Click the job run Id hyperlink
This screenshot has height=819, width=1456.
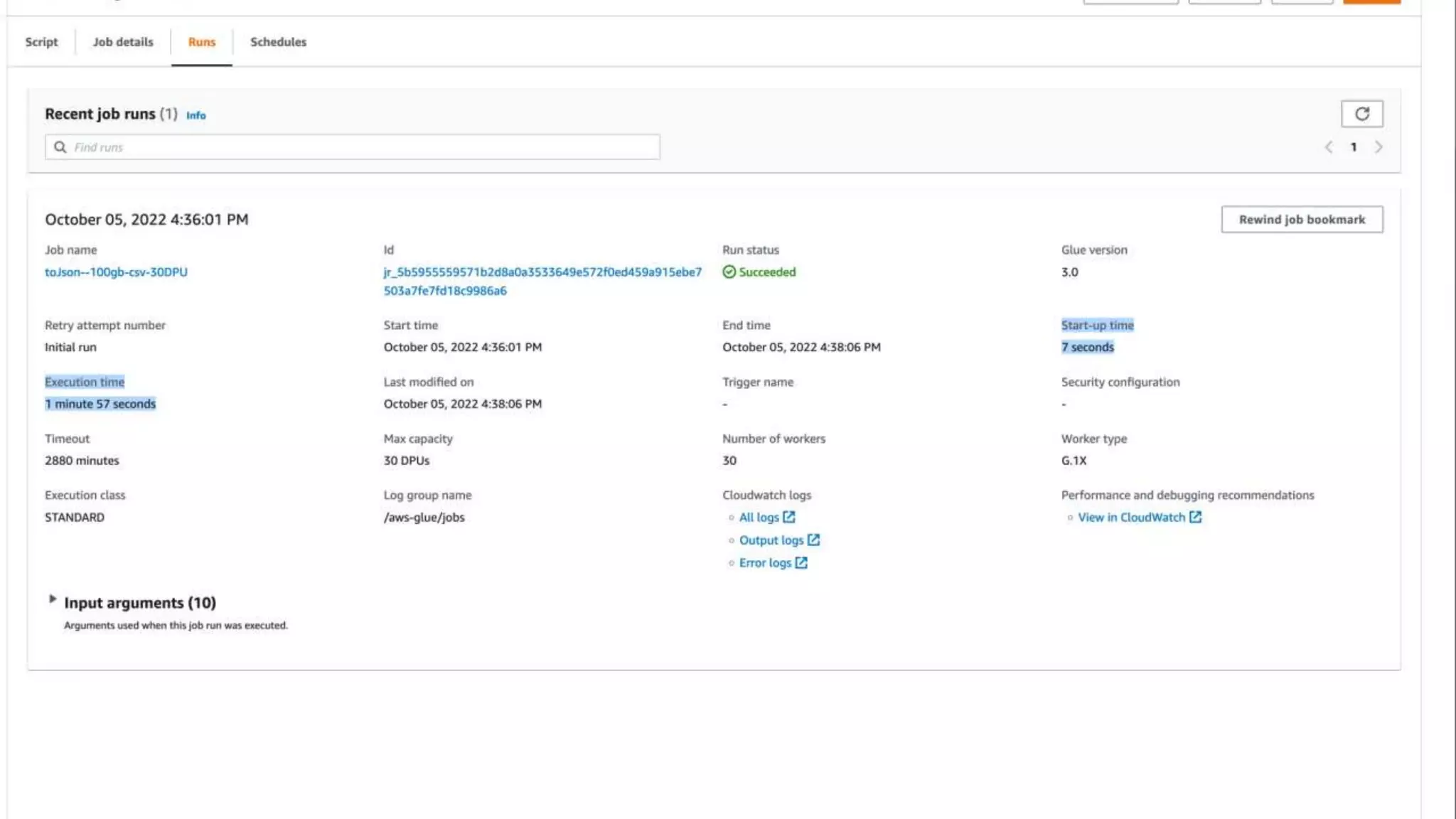542,272
